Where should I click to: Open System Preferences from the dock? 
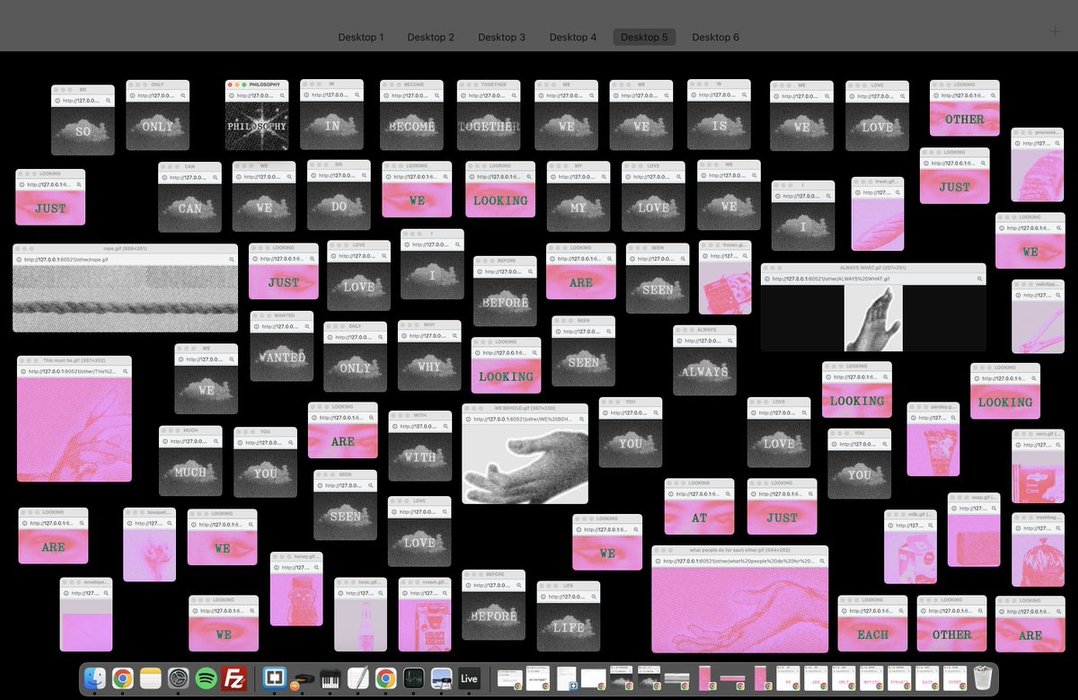179,678
